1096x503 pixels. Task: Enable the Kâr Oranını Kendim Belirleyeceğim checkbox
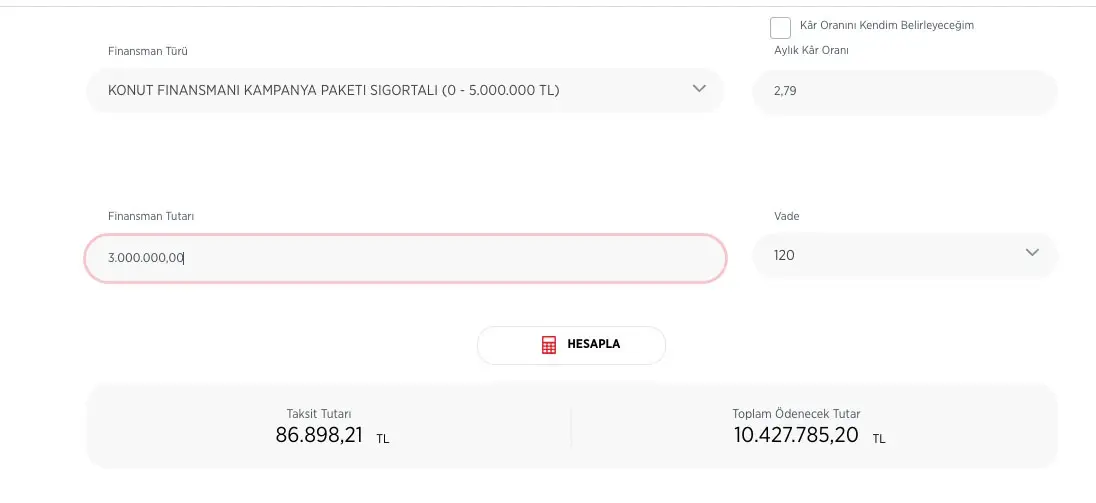point(781,28)
